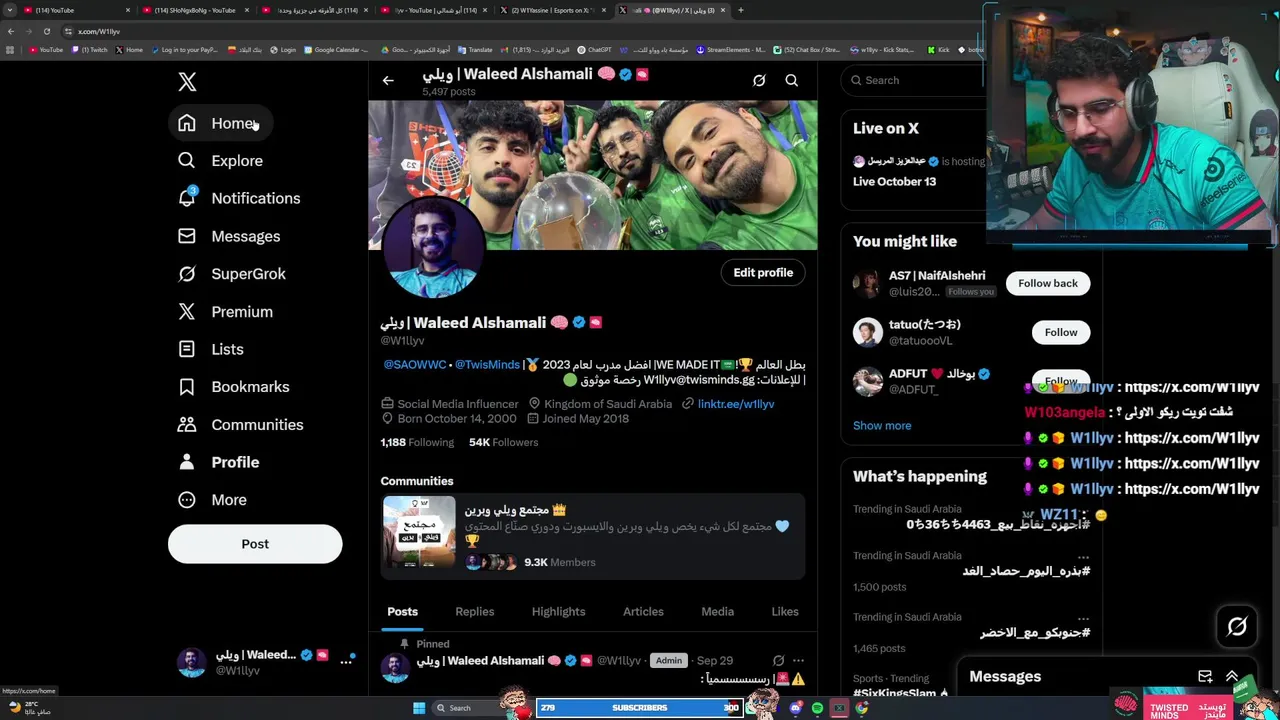Open the Translate bookmark

point(475,49)
